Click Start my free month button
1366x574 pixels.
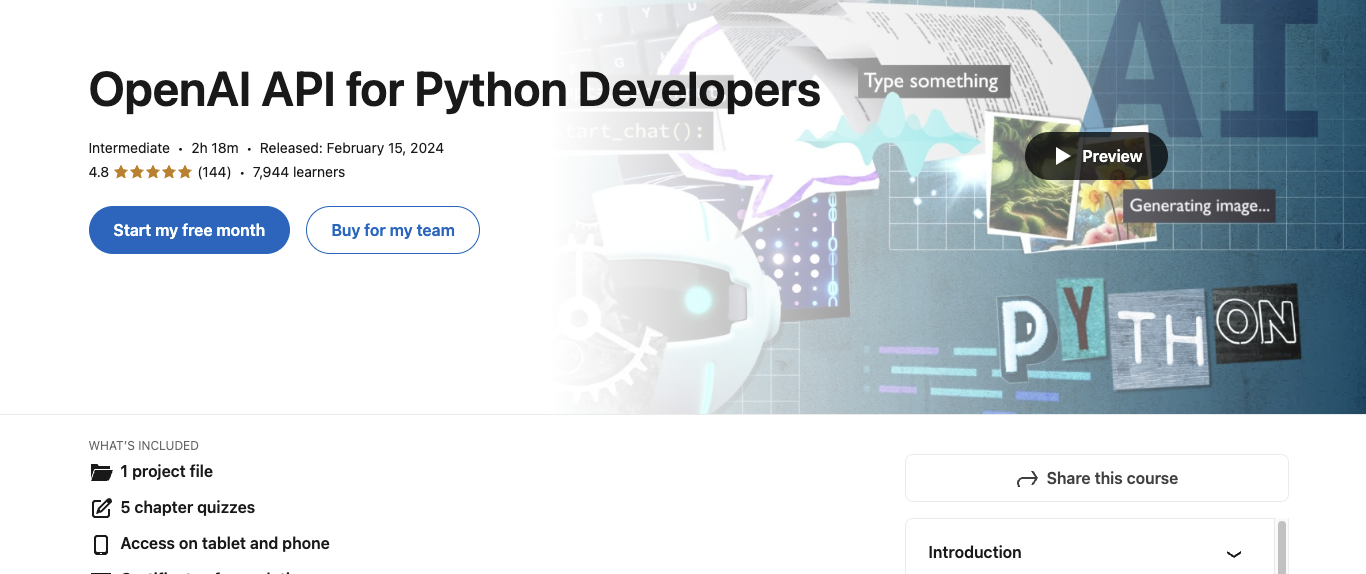pyautogui.click(x=189, y=230)
